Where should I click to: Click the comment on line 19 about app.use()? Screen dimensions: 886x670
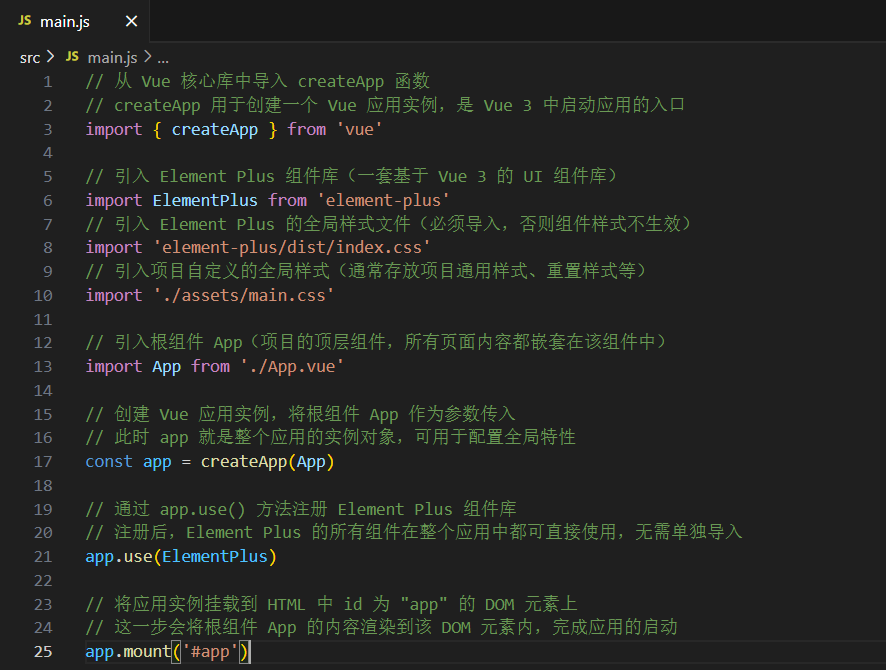click(x=301, y=509)
